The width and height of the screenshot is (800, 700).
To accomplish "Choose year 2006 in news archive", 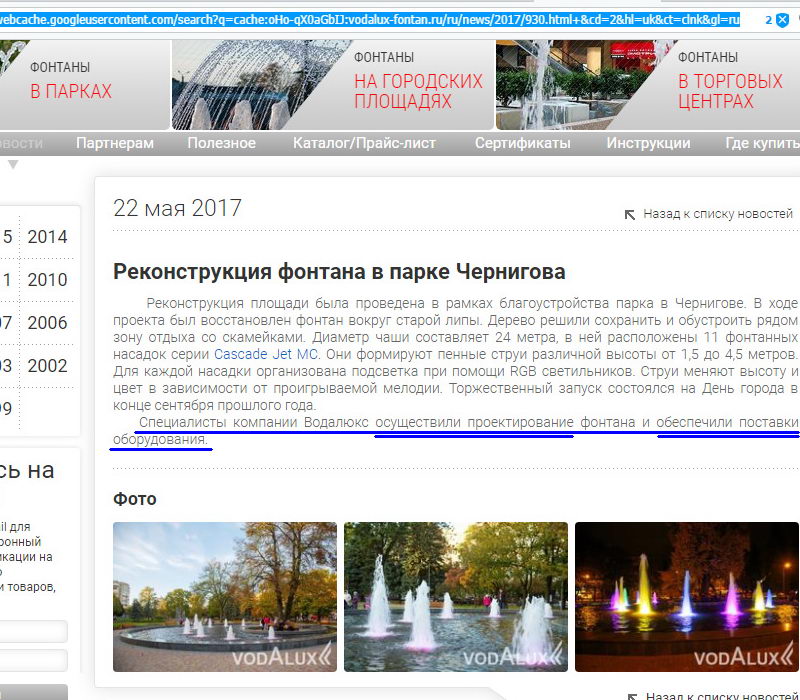I will pyautogui.click(x=47, y=323).
